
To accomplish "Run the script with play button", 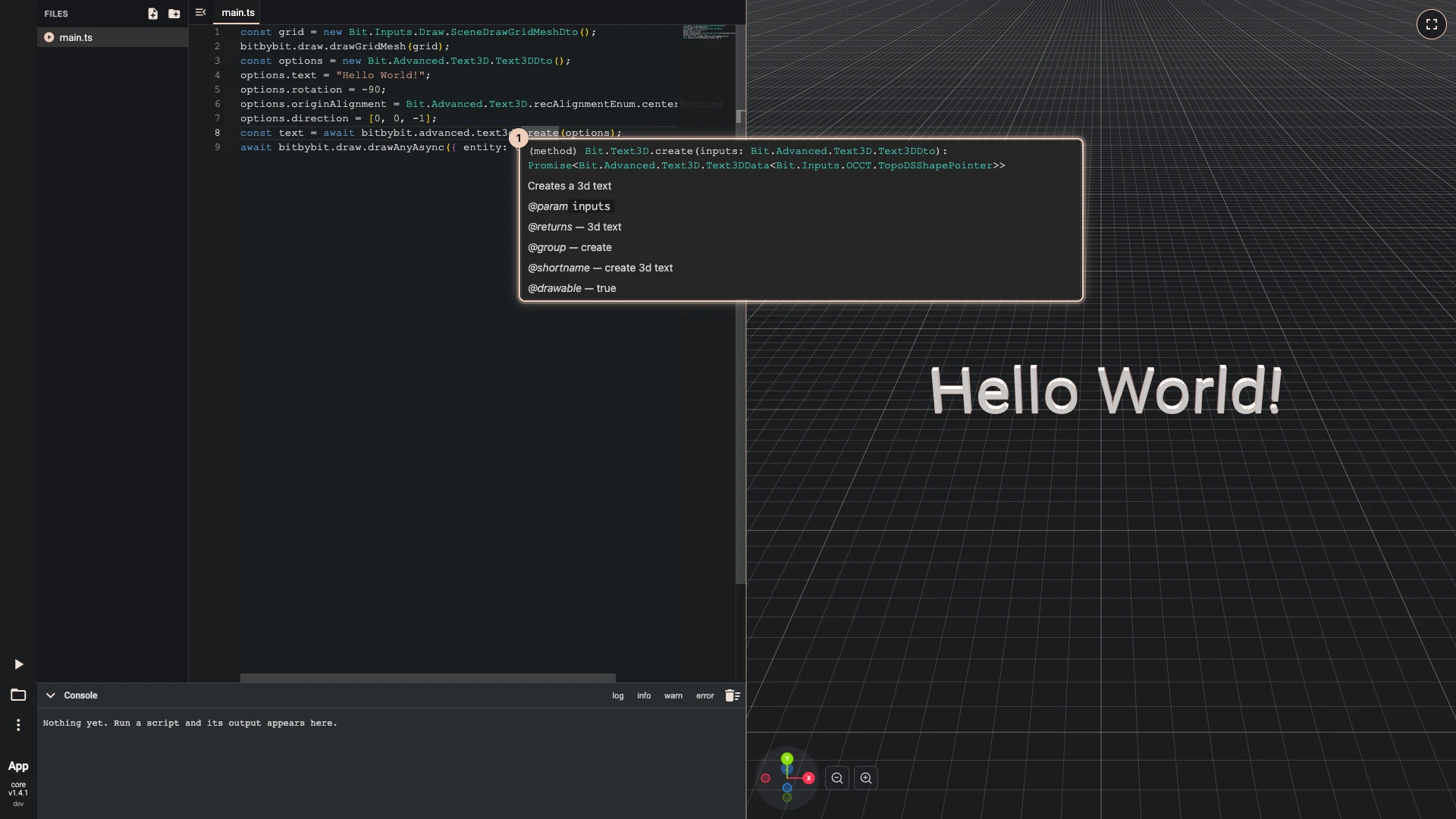I will (19, 664).
